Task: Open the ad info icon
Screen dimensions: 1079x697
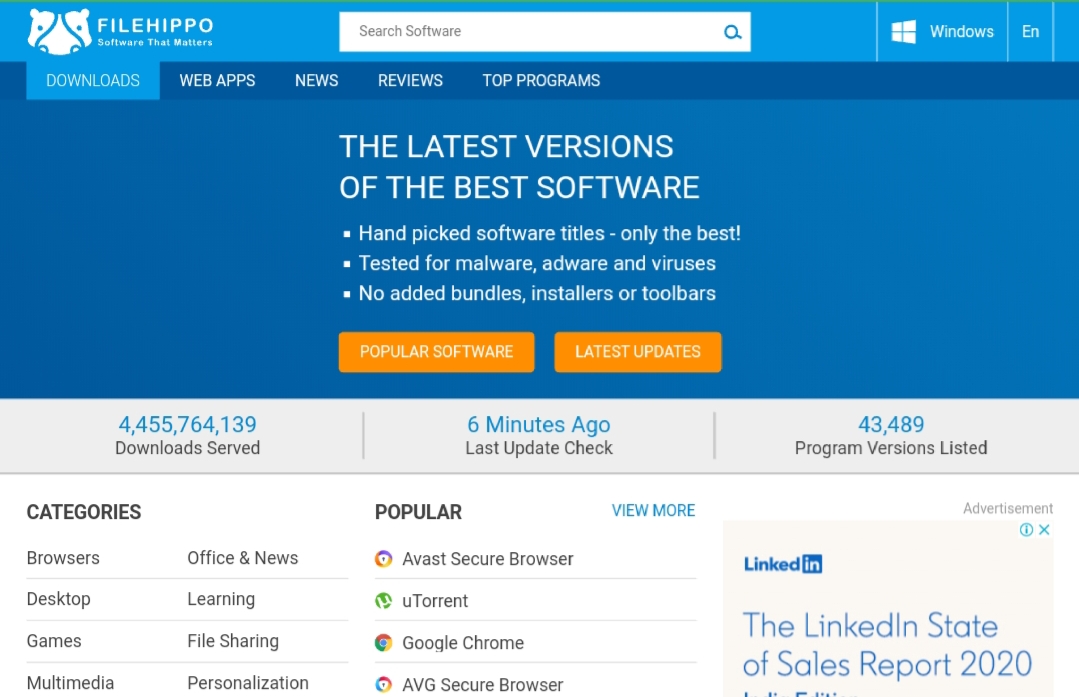Action: (x=1026, y=529)
